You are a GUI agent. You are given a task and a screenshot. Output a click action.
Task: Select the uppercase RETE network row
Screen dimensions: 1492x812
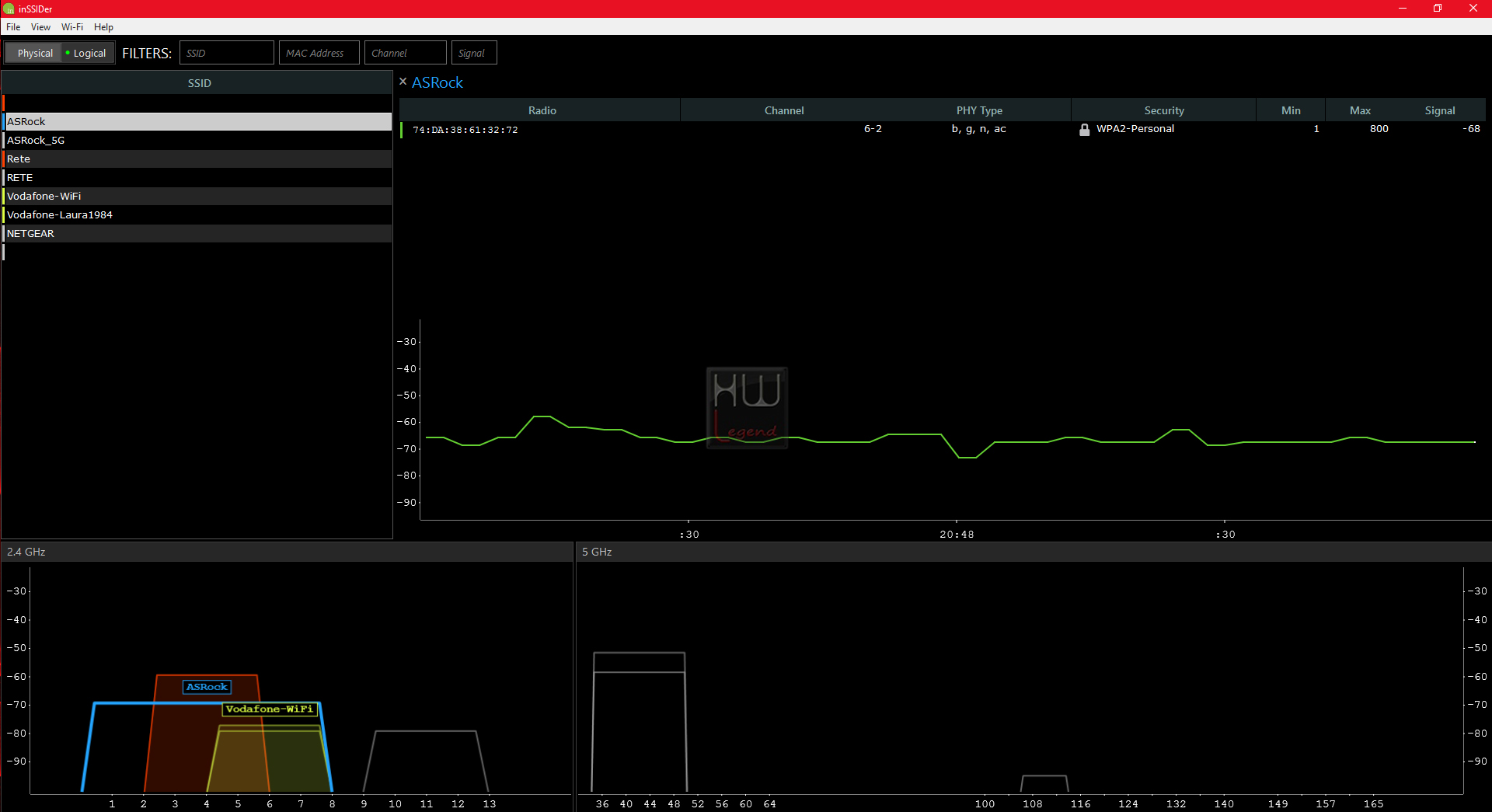point(198,177)
